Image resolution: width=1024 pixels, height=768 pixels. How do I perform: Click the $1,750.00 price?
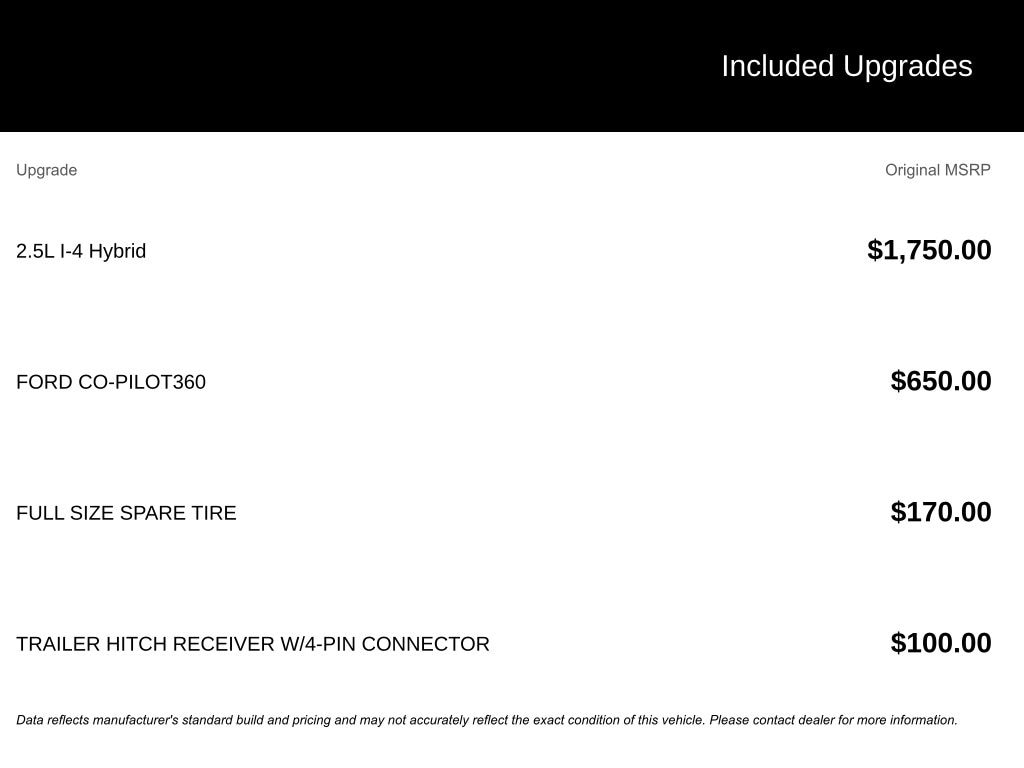pos(929,250)
